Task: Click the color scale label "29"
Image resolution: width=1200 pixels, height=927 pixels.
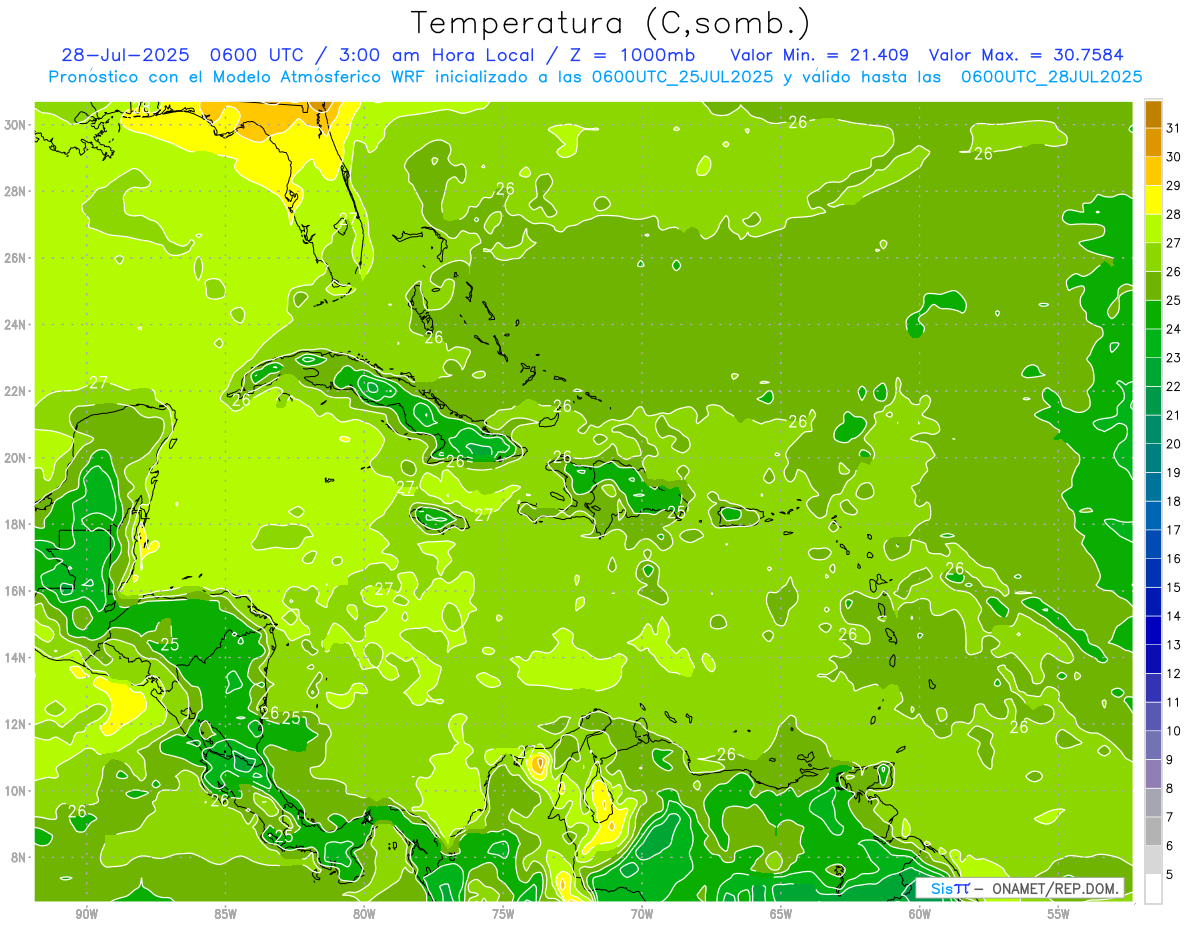Action: [x=1174, y=185]
